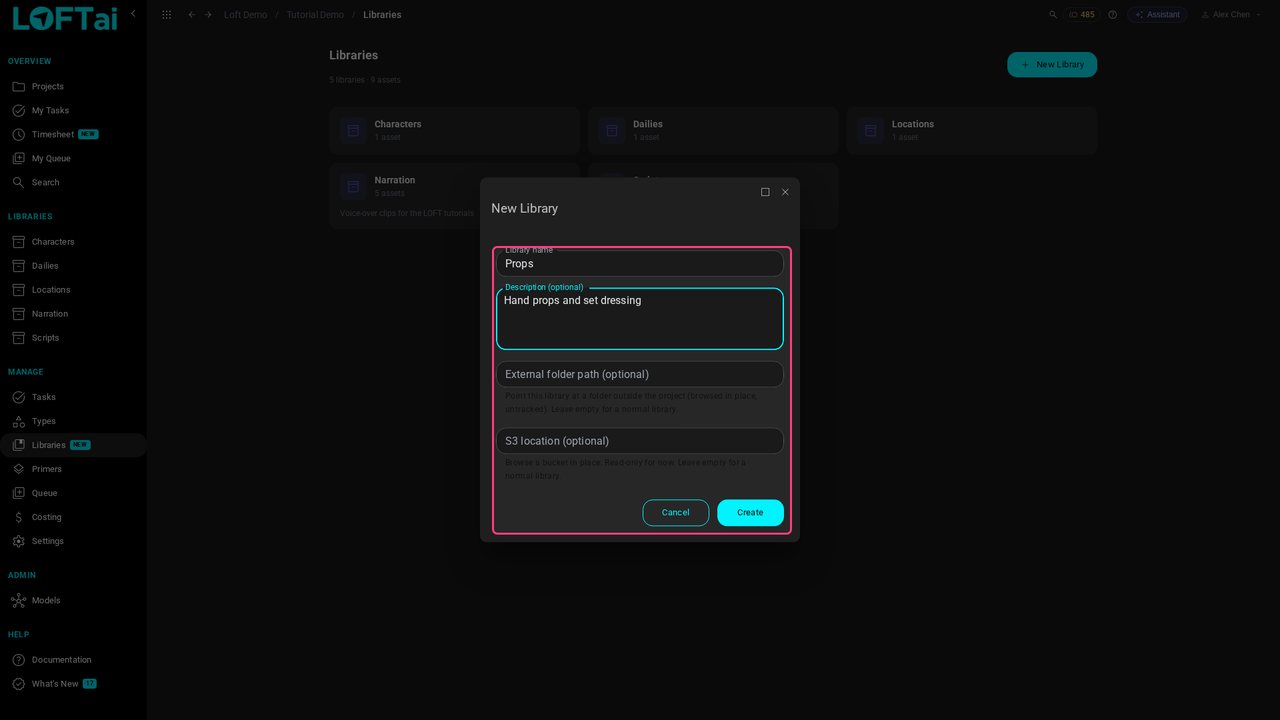Open the Primers page

73,469
